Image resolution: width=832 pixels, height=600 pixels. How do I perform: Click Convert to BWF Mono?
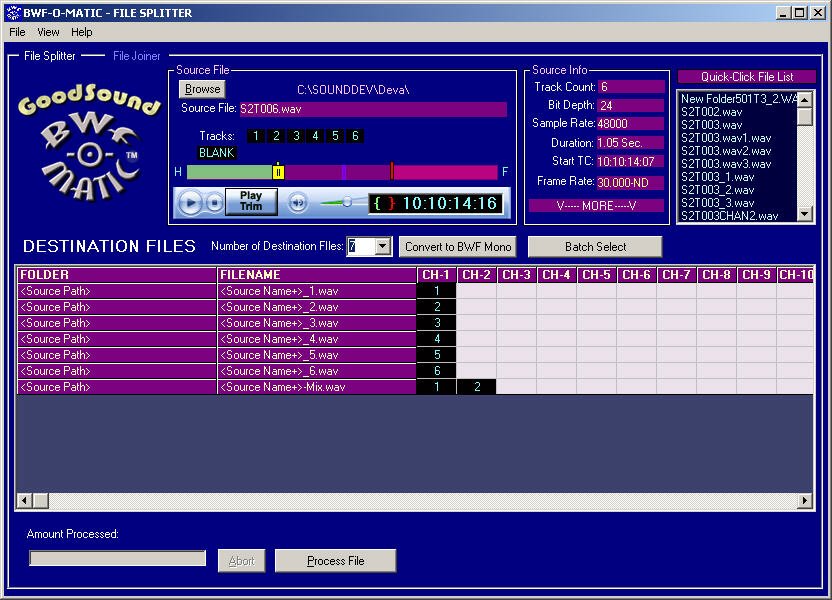tap(458, 247)
